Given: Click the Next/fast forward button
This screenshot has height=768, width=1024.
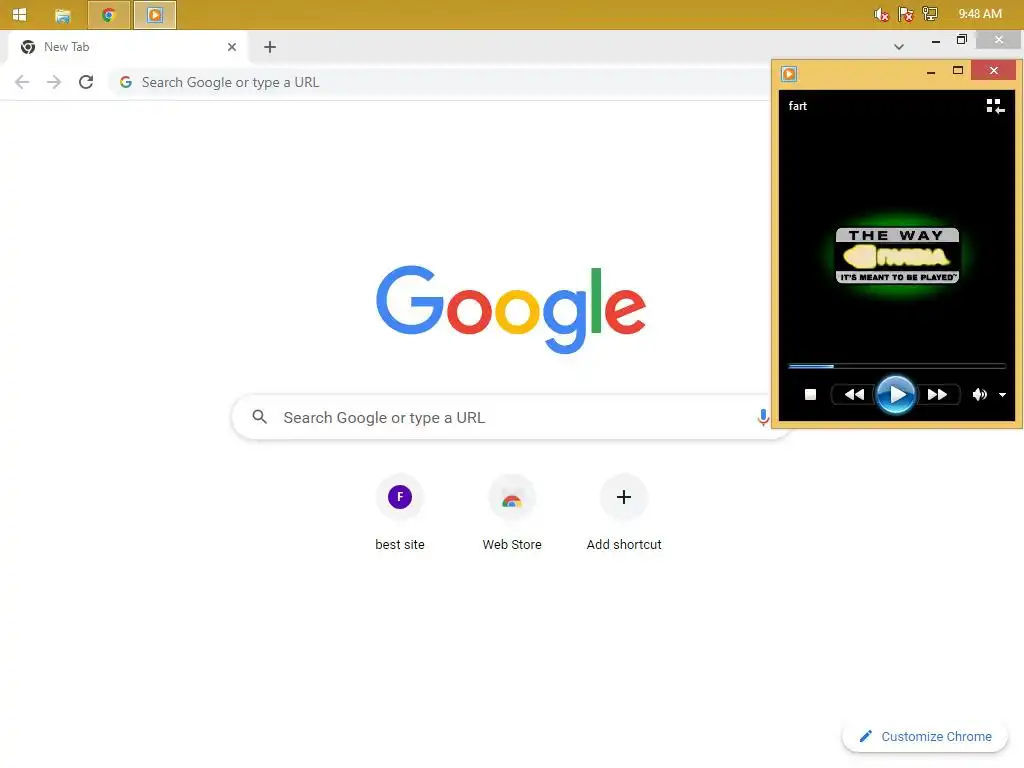Looking at the screenshot, I should [x=937, y=394].
